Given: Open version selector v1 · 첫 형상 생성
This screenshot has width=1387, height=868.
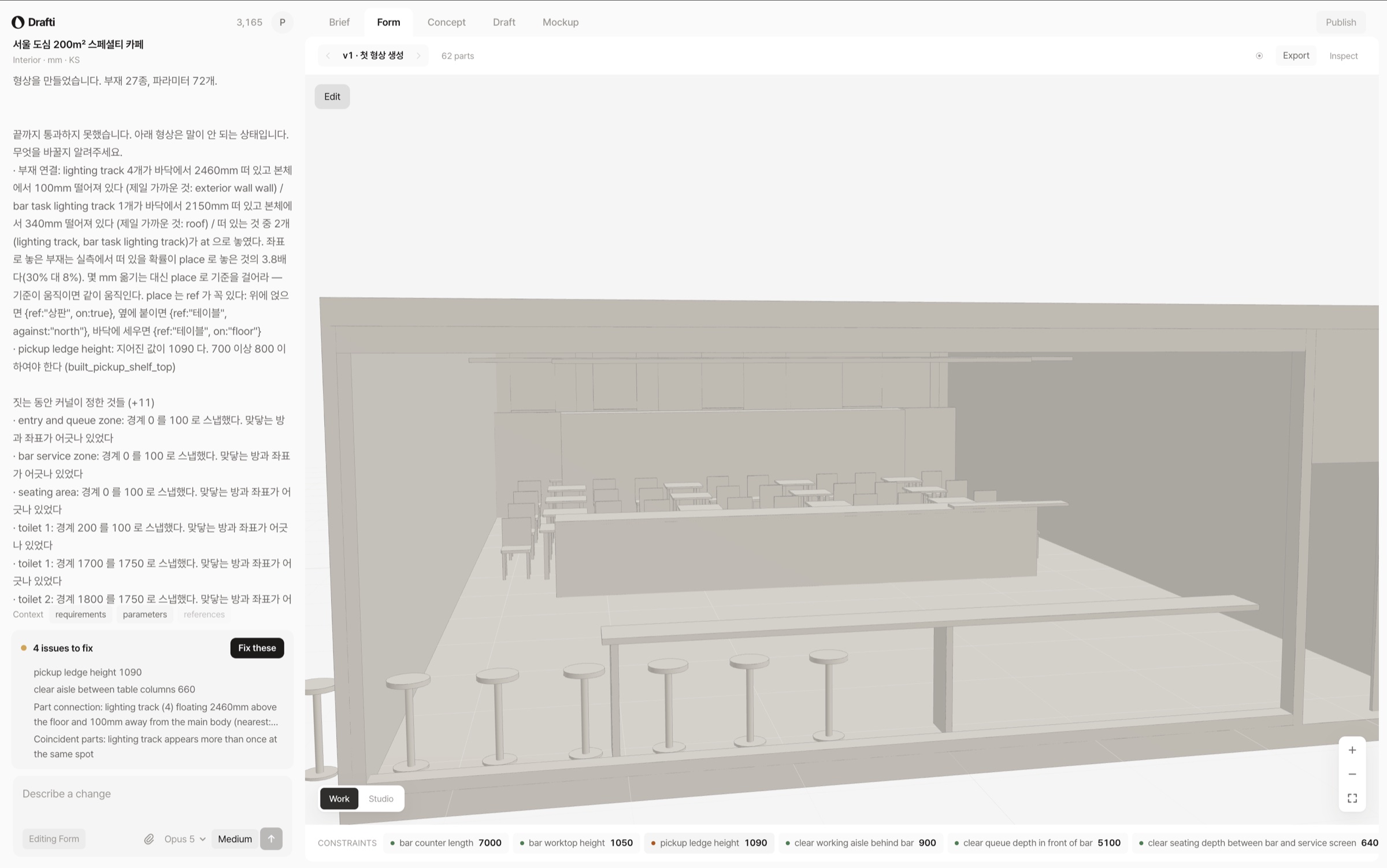Looking at the screenshot, I should pos(373,55).
